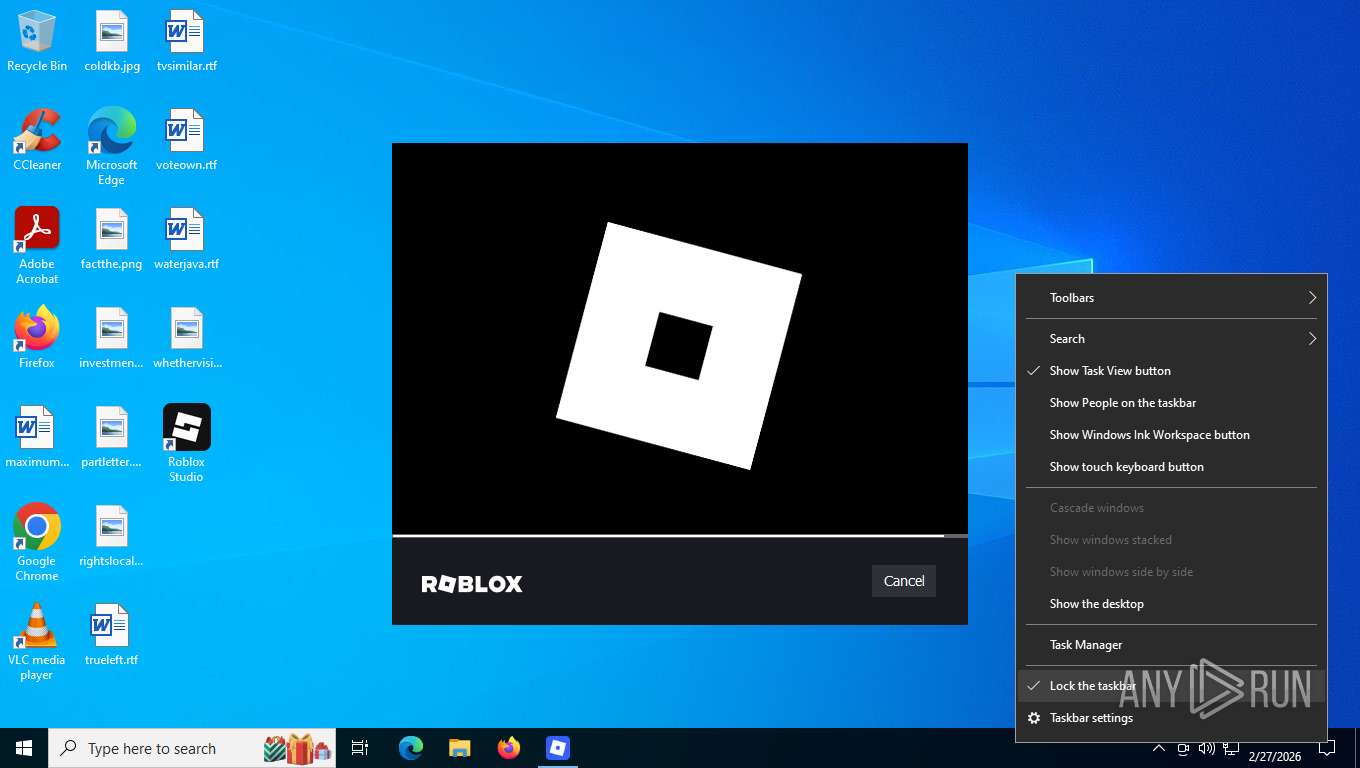
Task: Open VLC media player shortcut
Action: (37, 642)
